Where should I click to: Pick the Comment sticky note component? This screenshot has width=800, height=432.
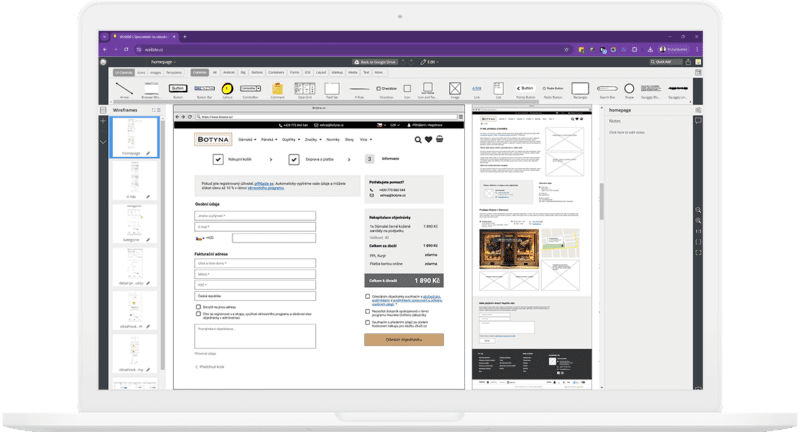[276, 89]
